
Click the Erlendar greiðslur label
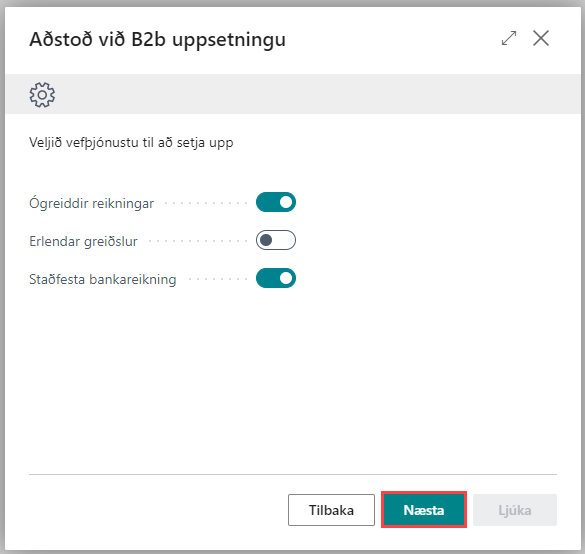pyautogui.click(x=83, y=241)
